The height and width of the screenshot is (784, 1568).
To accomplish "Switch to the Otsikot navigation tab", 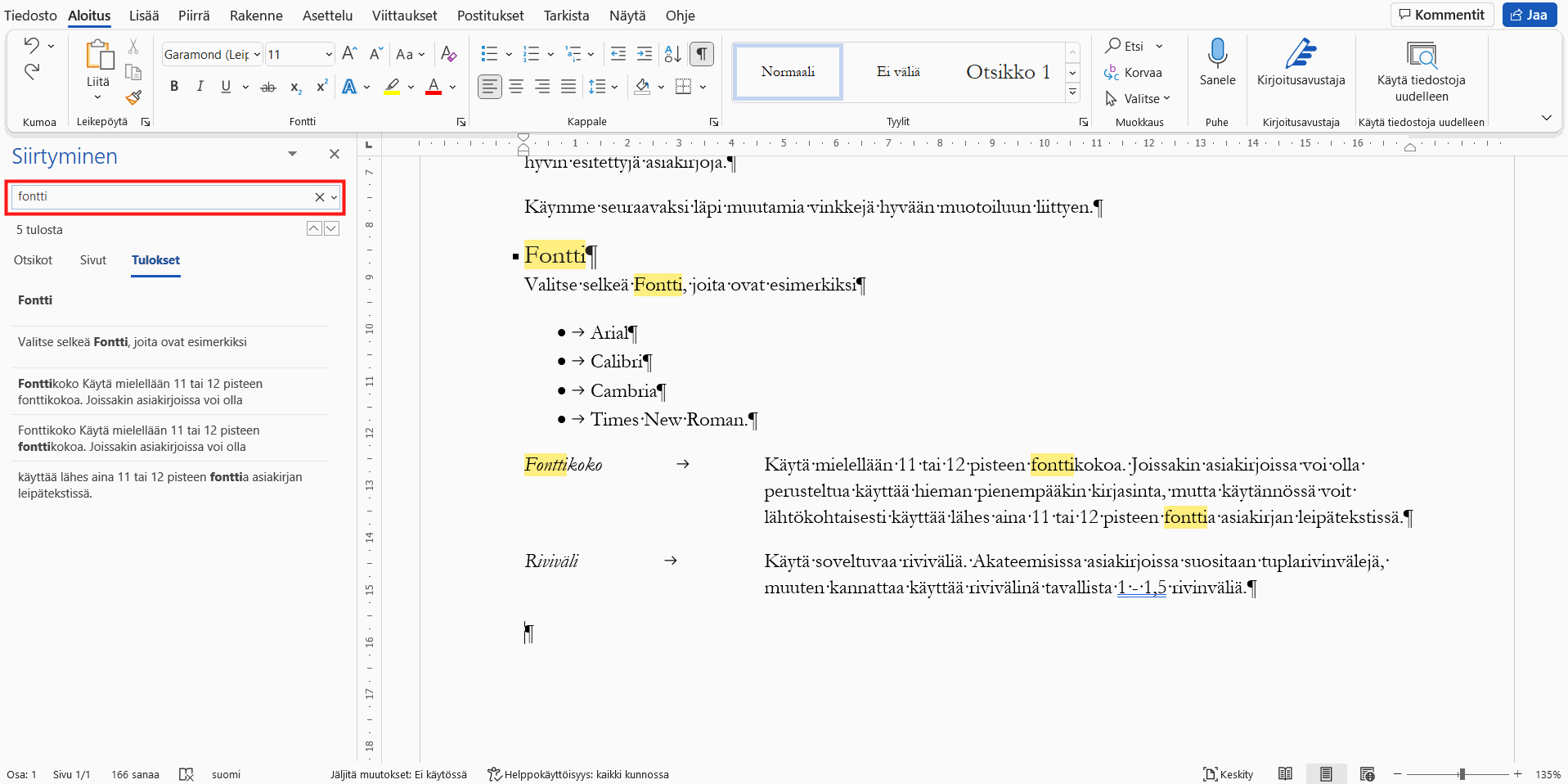I will pos(33,260).
